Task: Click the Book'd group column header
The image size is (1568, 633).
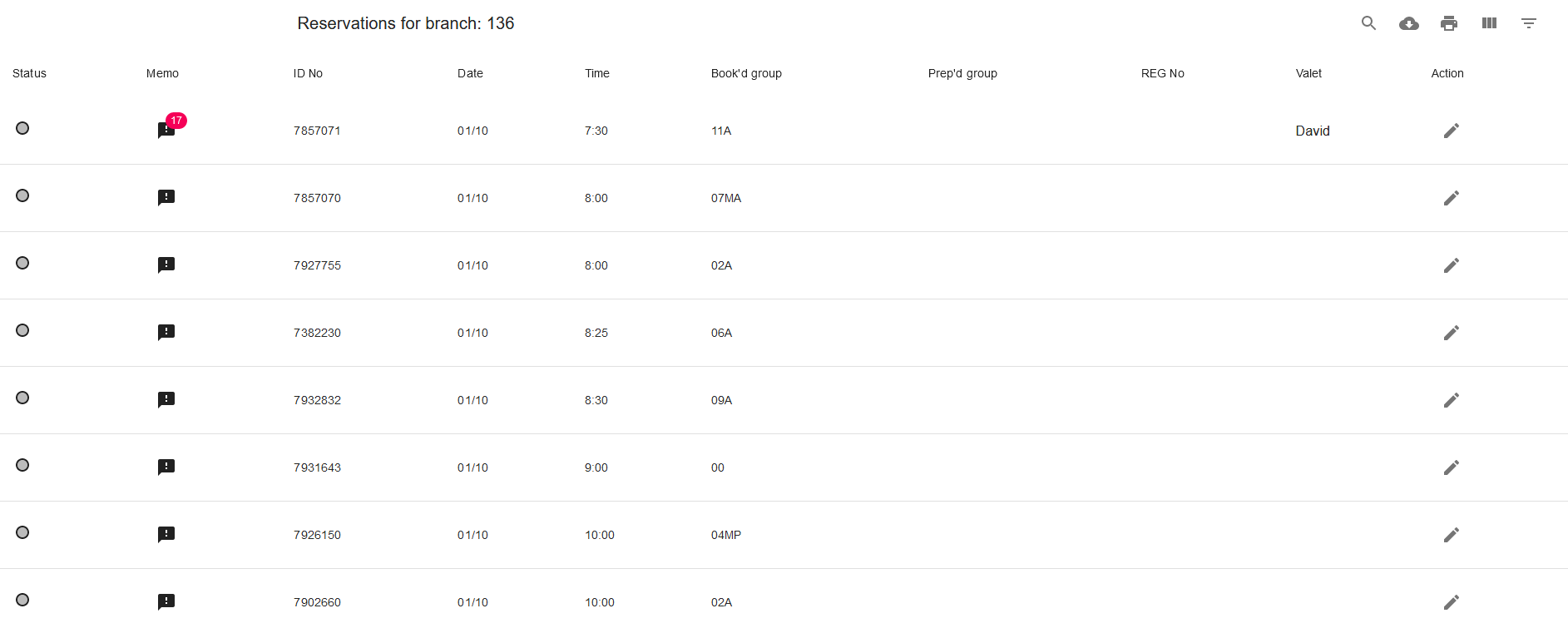Action: (746, 73)
